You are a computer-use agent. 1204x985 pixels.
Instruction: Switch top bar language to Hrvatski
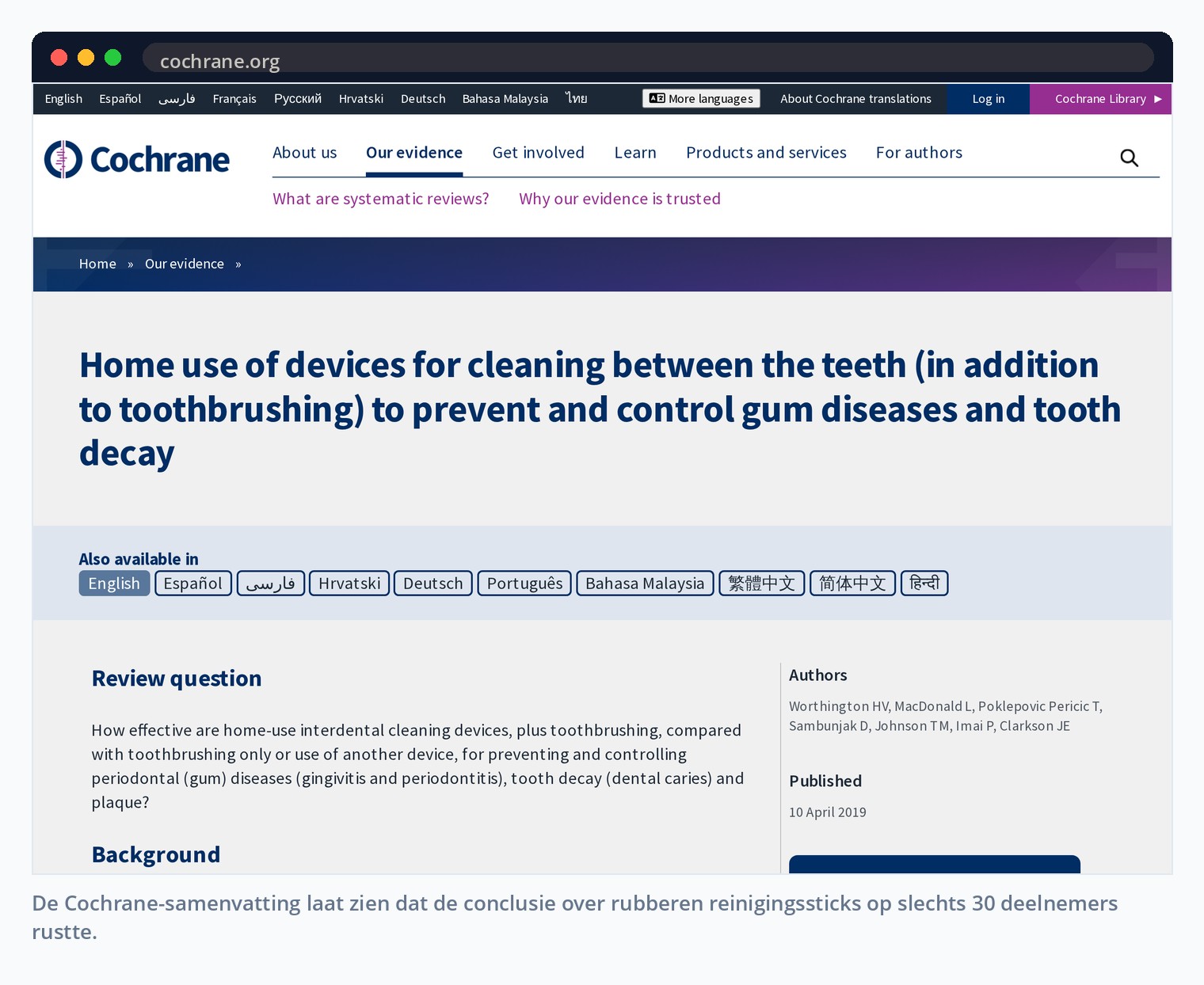click(361, 99)
